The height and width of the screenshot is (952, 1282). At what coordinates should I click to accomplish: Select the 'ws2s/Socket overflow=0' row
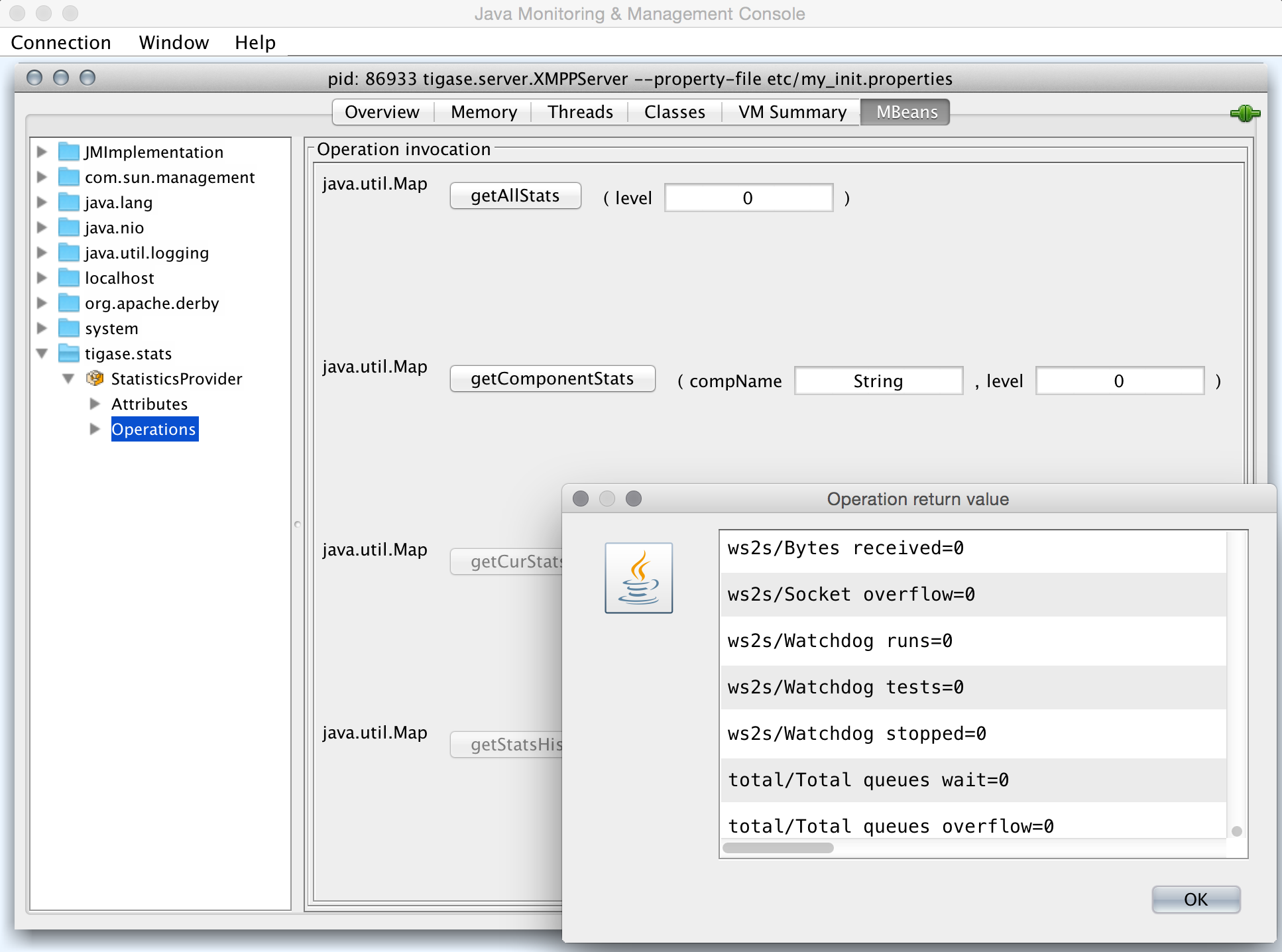pyautogui.click(x=973, y=595)
